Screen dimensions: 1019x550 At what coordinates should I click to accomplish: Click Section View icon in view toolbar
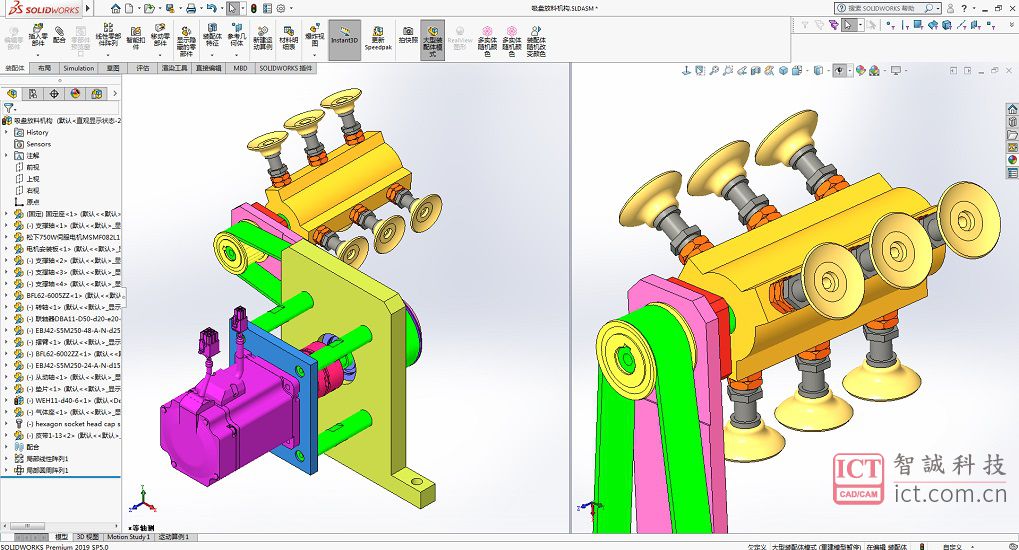(755, 70)
